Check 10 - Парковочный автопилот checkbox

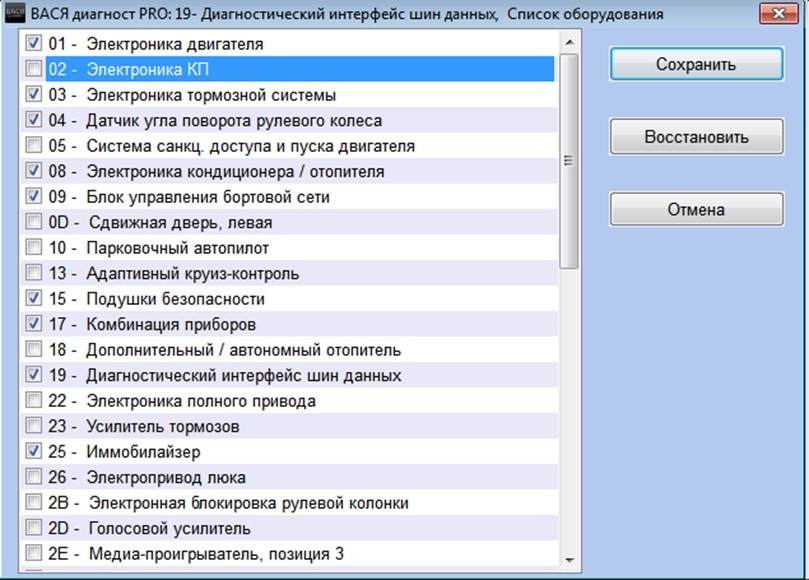click(34, 247)
